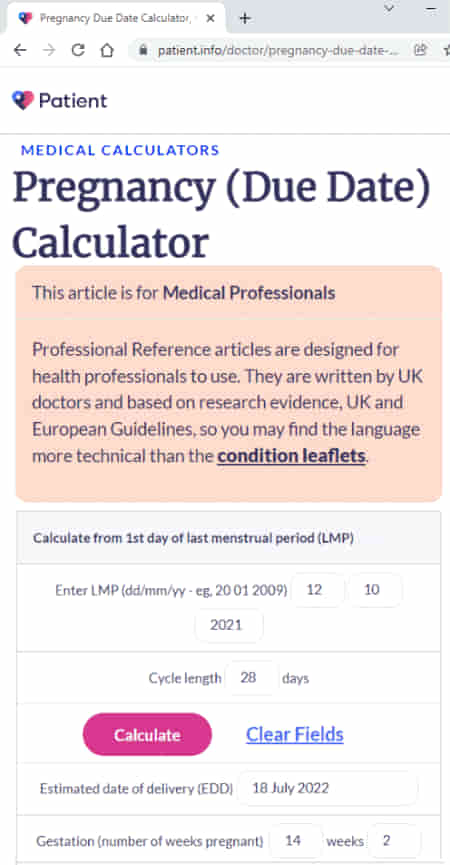Click the pink Calculate button

(x=147, y=734)
